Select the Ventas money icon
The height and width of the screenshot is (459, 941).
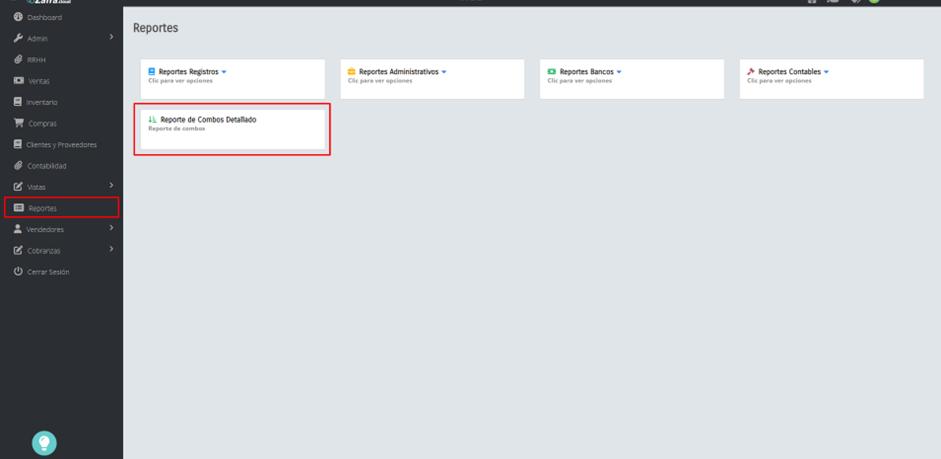[18, 81]
